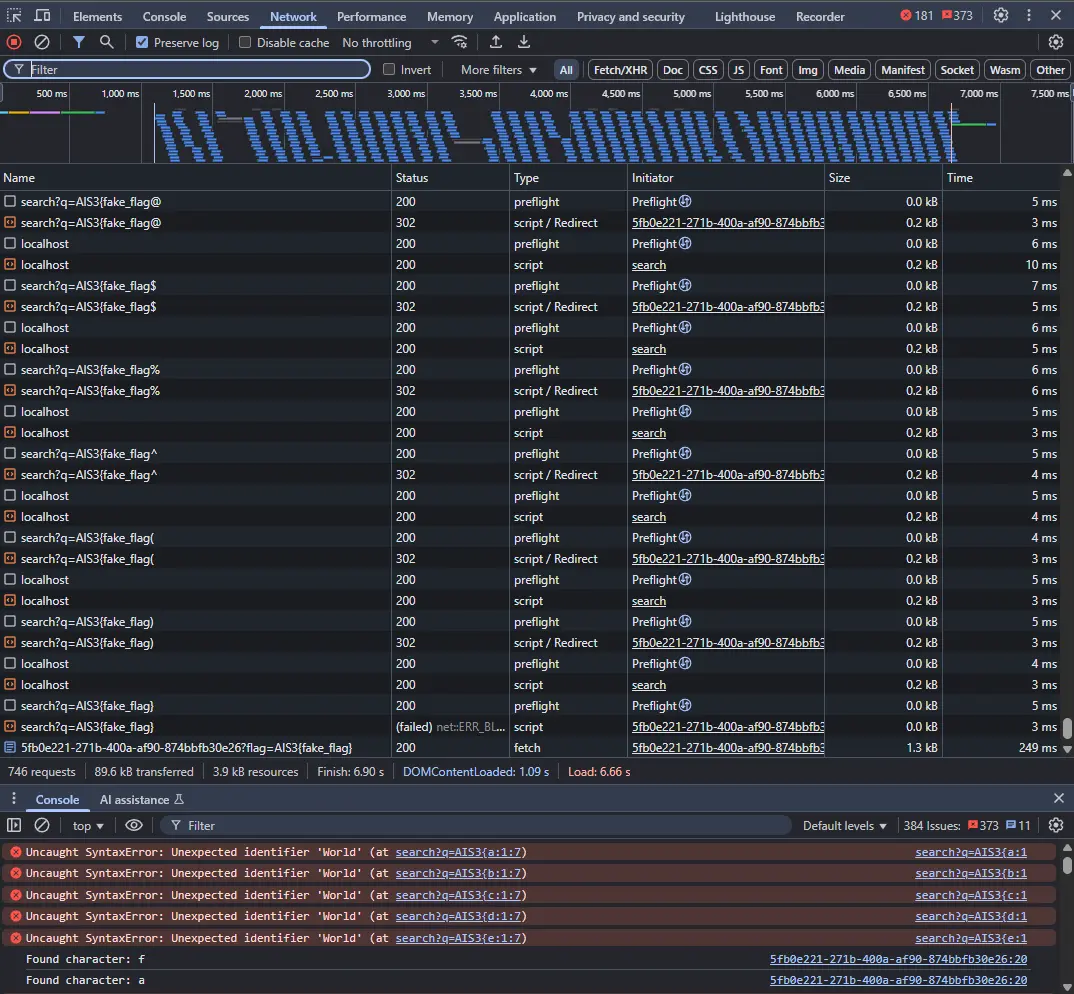Uncheck the Preserve log checkbox

pyautogui.click(x=142, y=42)
